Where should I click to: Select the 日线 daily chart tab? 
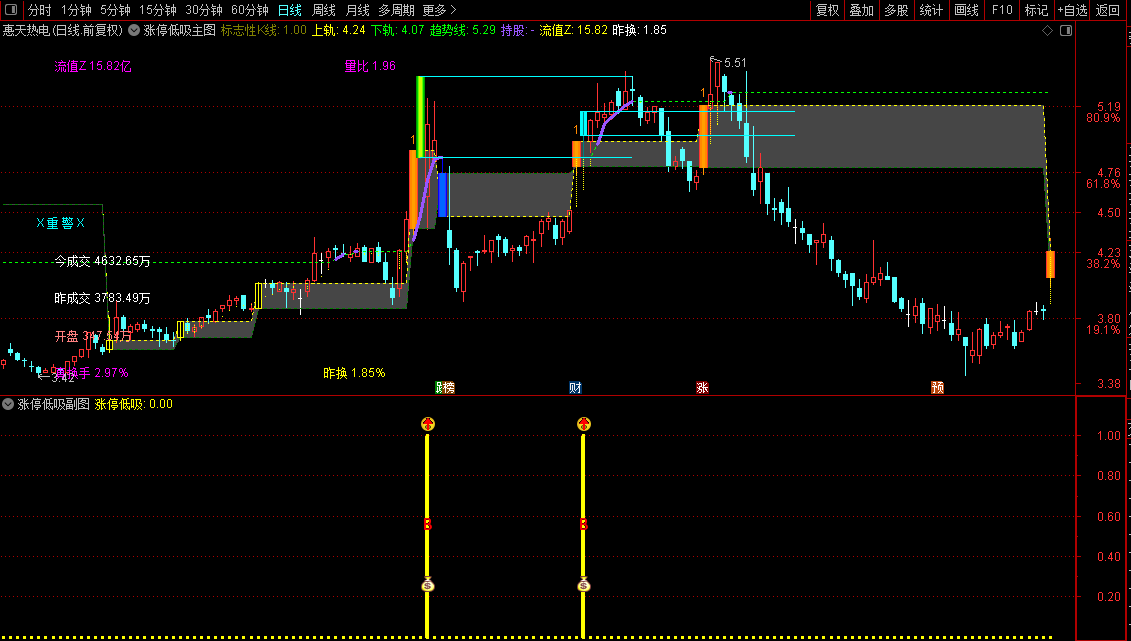click(x=290, y=10)
